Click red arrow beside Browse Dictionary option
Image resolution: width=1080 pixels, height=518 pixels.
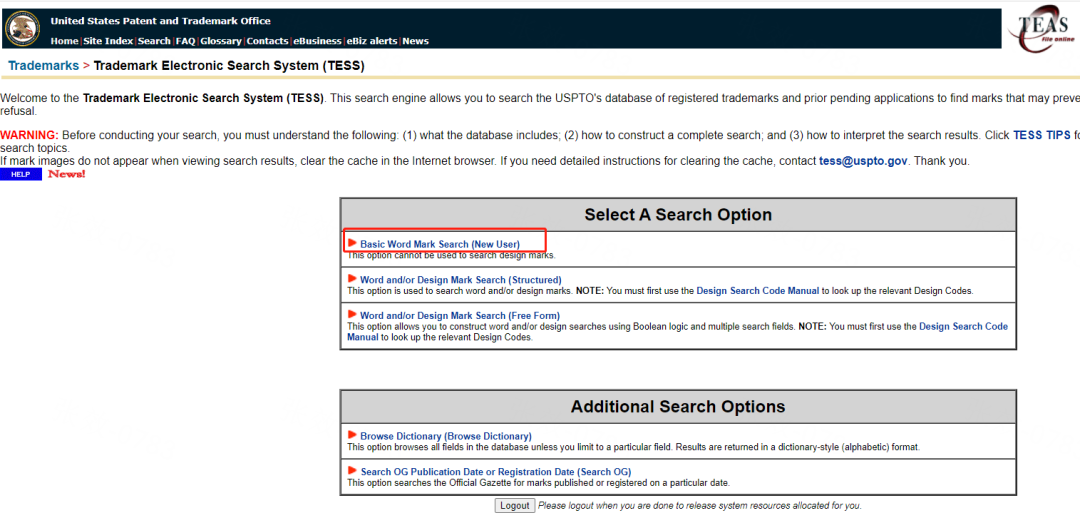pyautogui.click(x=353, y=435)
